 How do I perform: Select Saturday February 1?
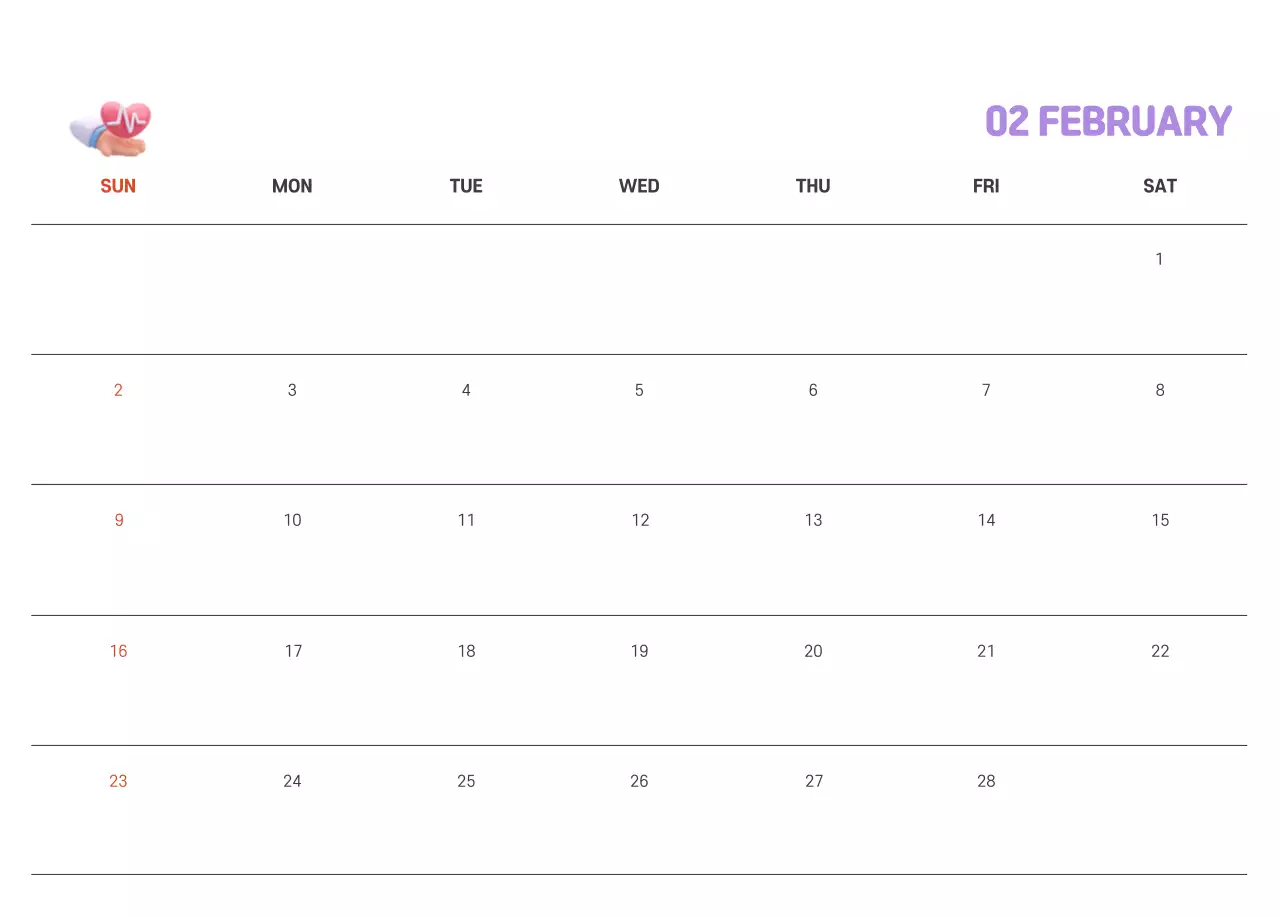[x=1159, y=260]
